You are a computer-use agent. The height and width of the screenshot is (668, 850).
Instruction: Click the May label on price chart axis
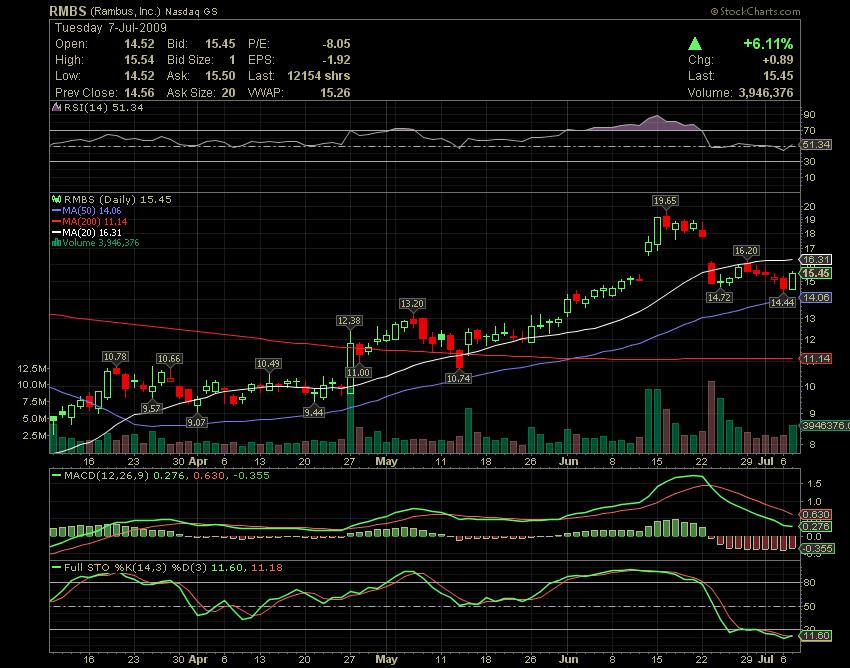coord(387,461)
